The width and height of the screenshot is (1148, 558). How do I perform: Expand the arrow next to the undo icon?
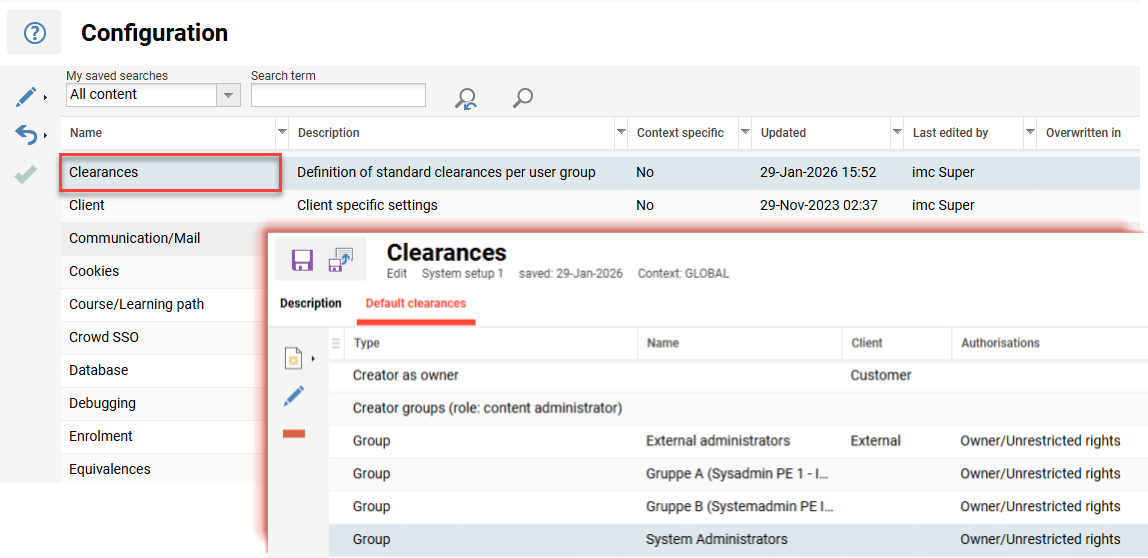(x=45, y=135)
